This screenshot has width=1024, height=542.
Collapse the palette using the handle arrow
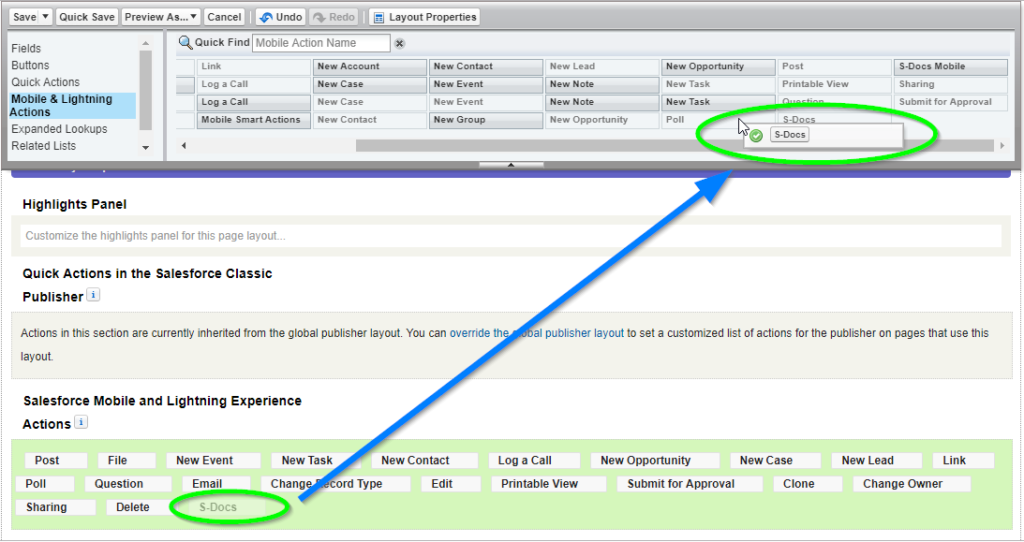coord(511,165)
